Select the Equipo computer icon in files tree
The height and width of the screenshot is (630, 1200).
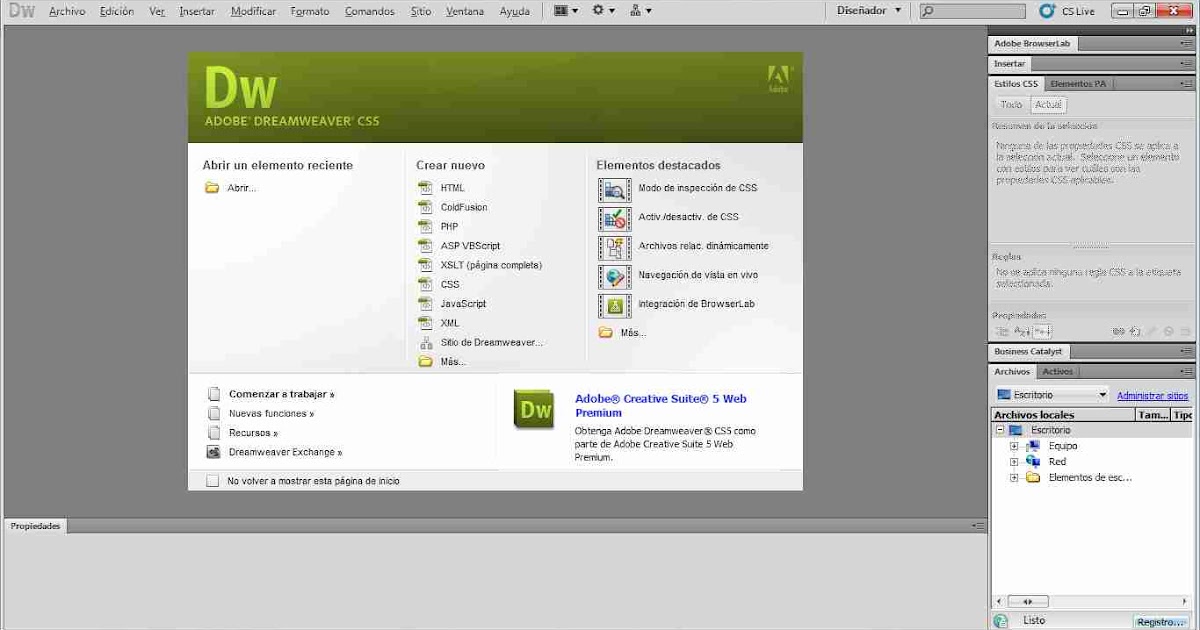coord(1033,446)
